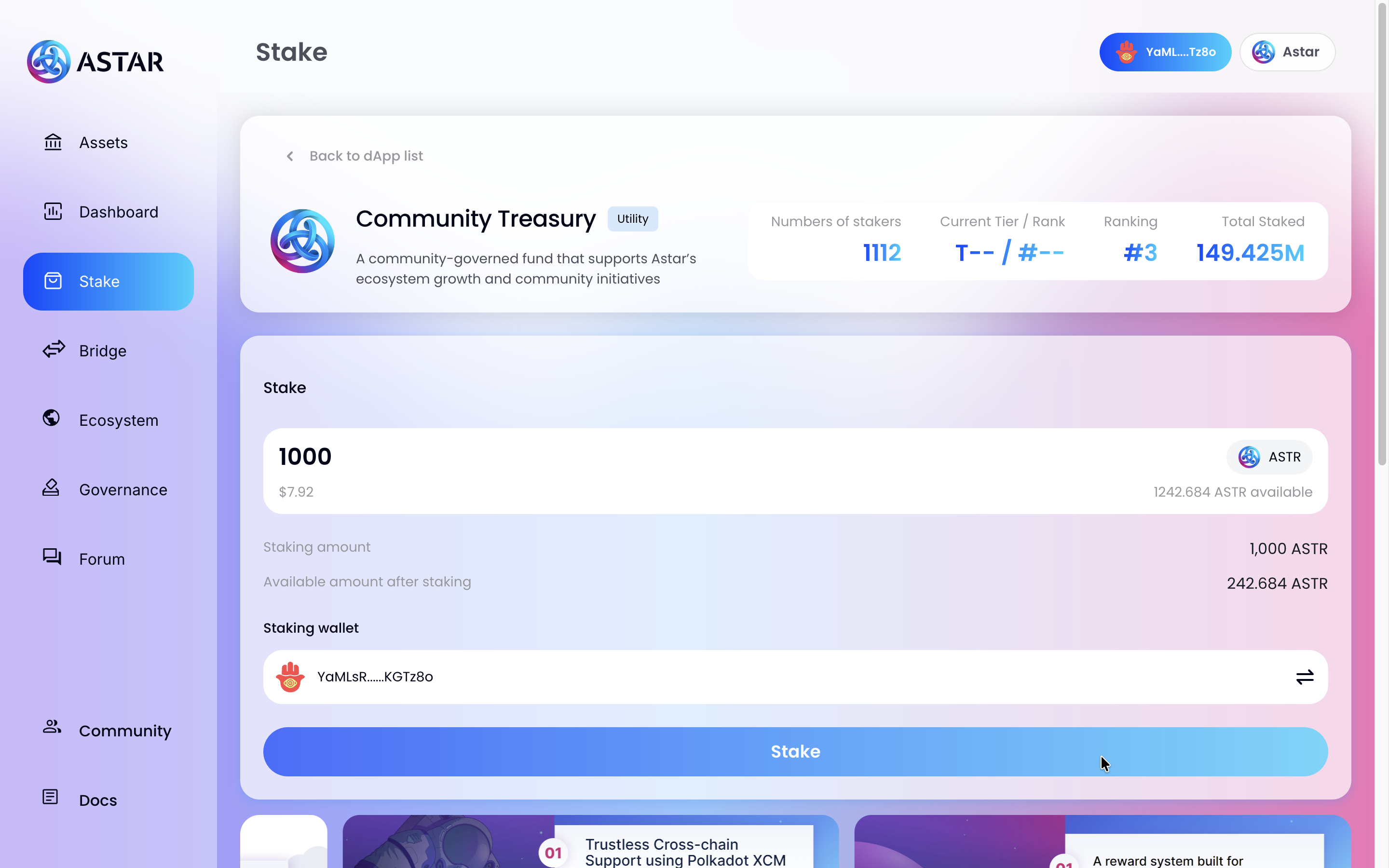Select the Stake menu item

[x=109, y=281]
